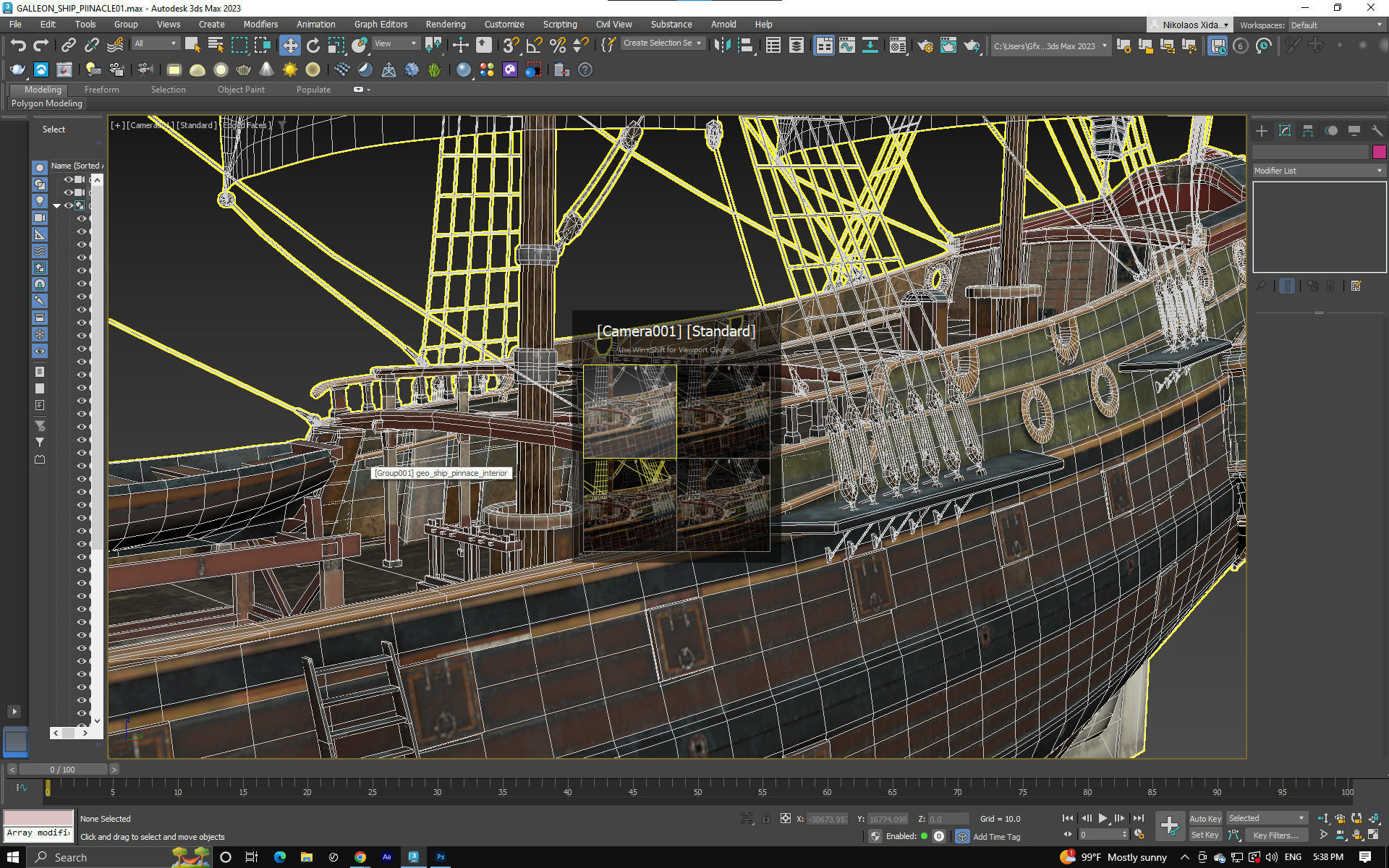The image size is (1389, 868).
Task: Open the Modifiers menu
Action: click(260, 25)
